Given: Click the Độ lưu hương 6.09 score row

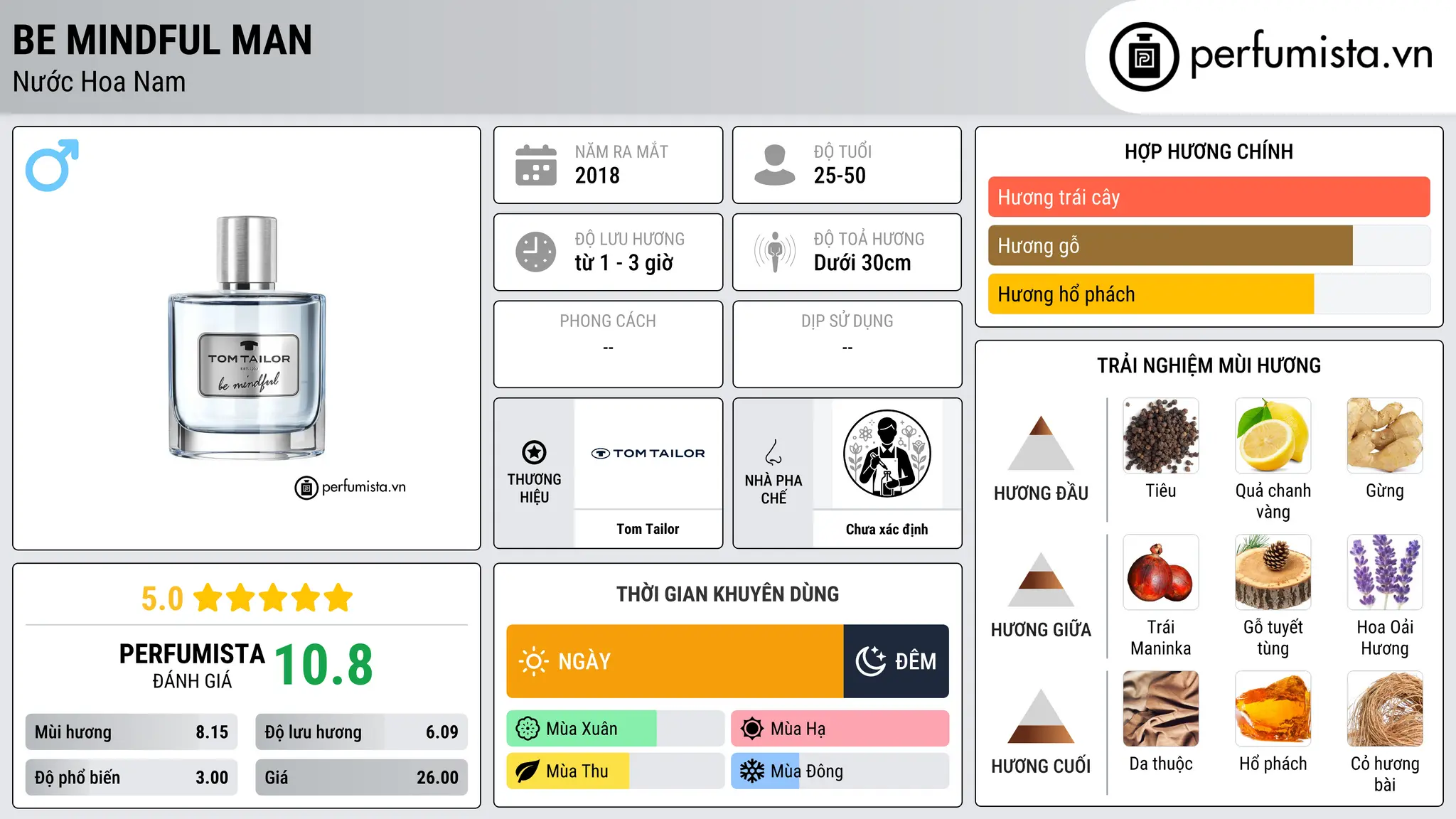Looking at the screenshot, I should click(361, 732).
